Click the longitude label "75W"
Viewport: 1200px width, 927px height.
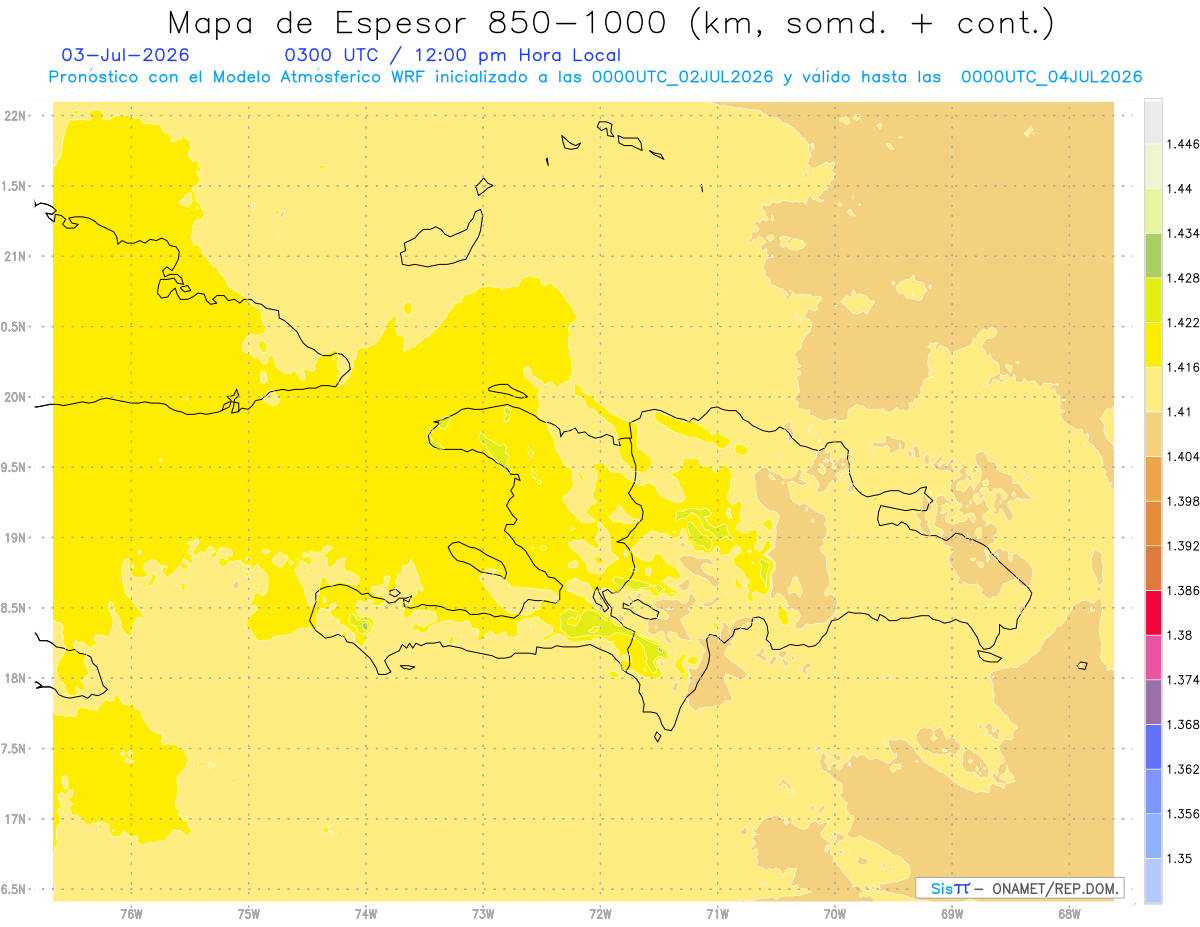coord(248,914)
